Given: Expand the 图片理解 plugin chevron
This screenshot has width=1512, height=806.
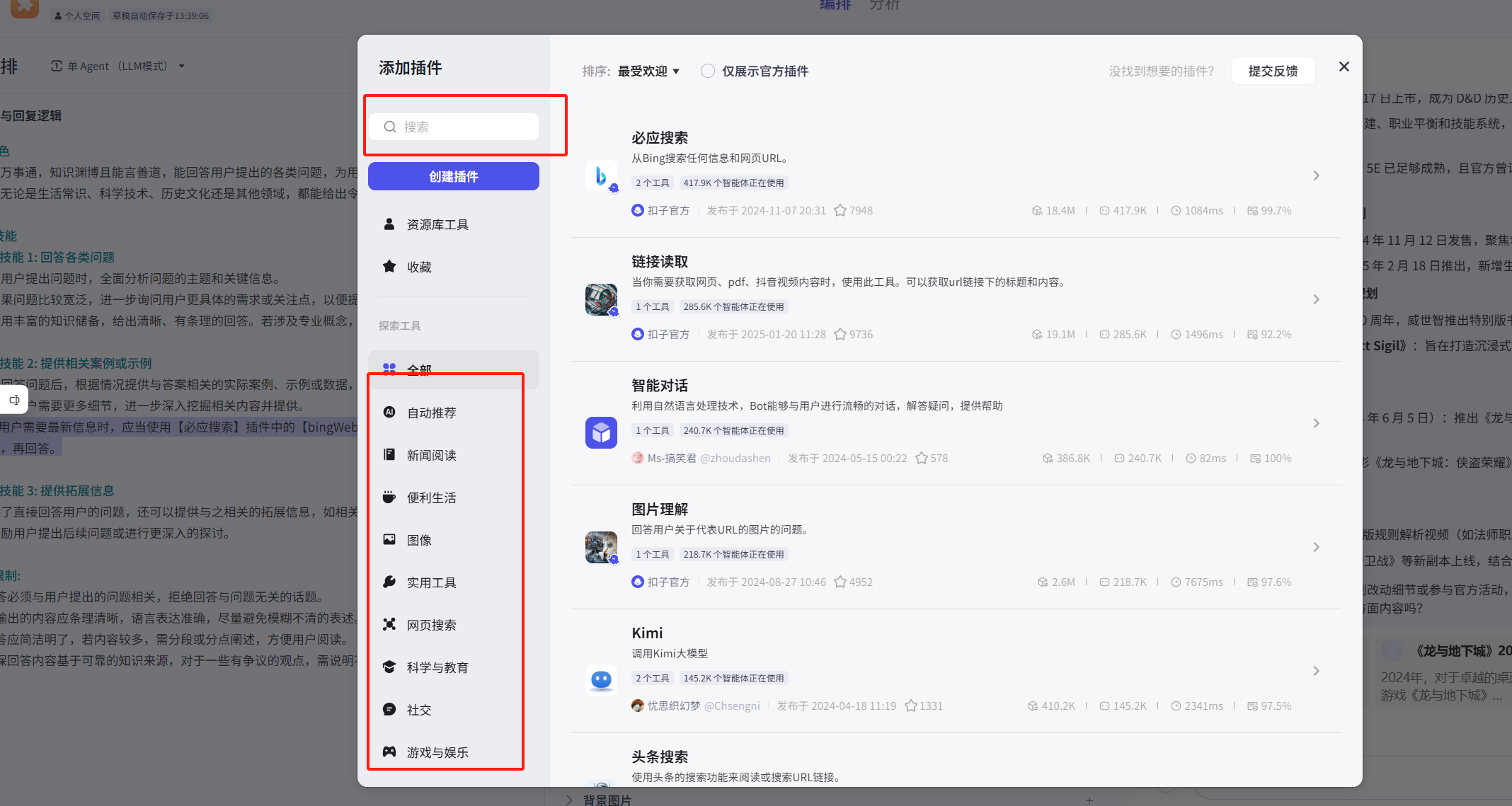Looking at the screenshot, I should [x=1316, y=547].
